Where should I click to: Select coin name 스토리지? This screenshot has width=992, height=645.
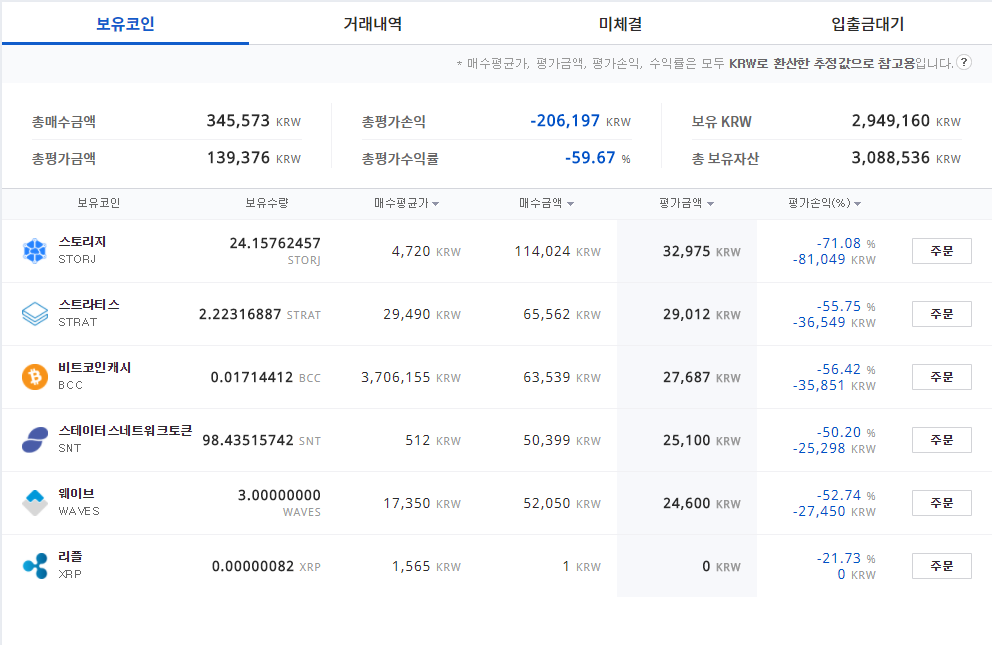[82, 242]
